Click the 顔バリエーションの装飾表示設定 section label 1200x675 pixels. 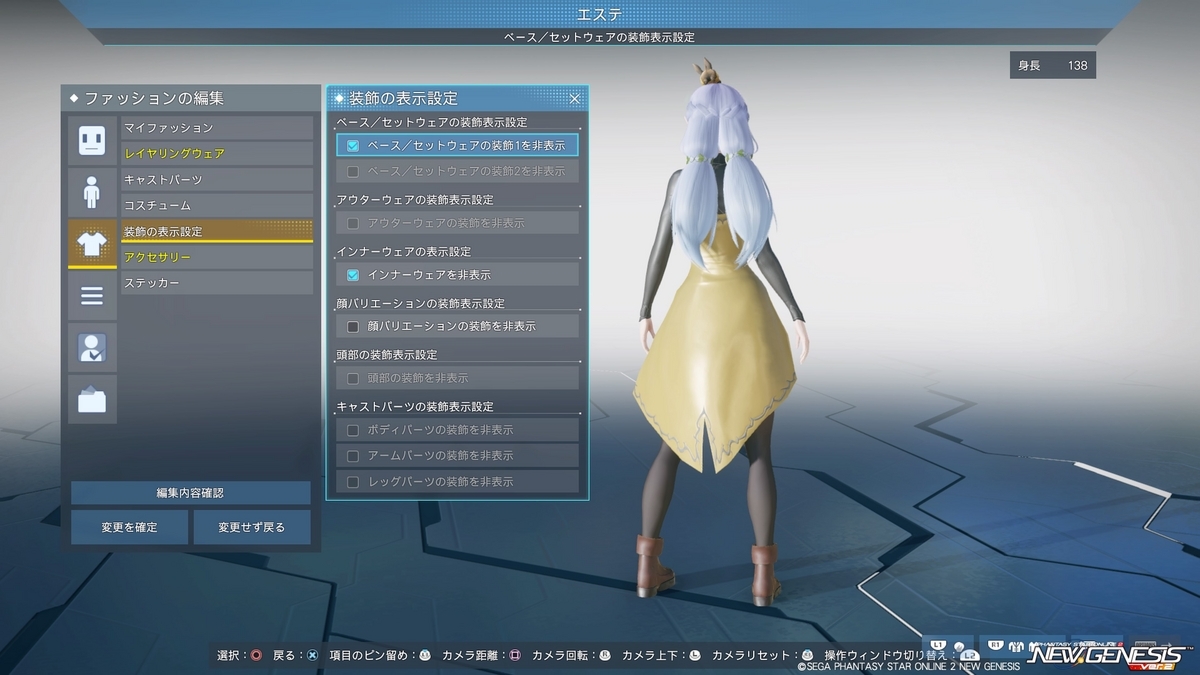[421, 303]
